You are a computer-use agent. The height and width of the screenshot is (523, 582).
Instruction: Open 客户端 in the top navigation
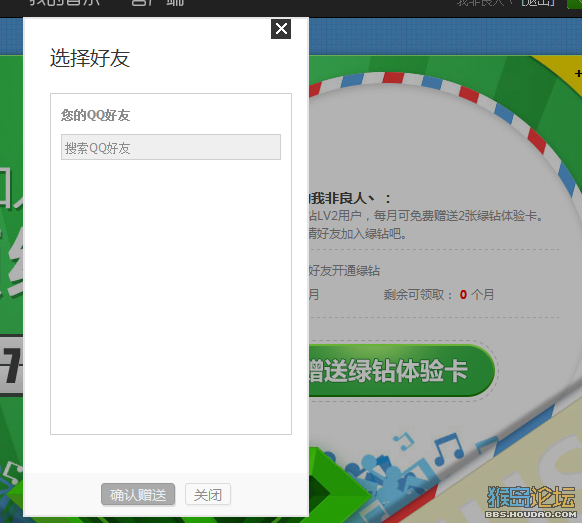coord(157,3)
